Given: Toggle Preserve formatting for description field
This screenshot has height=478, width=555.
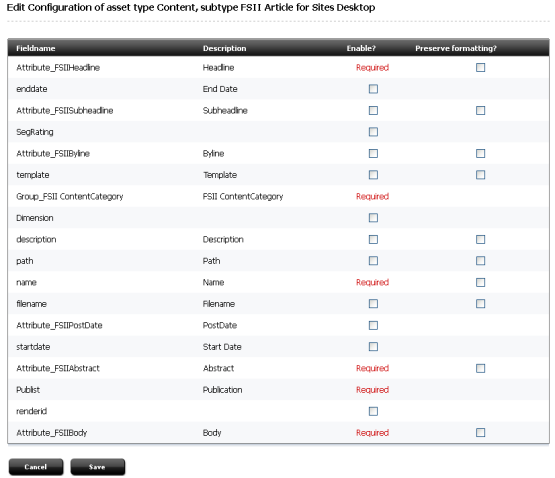Looking at the screenshot, I should tap(480, 239).
